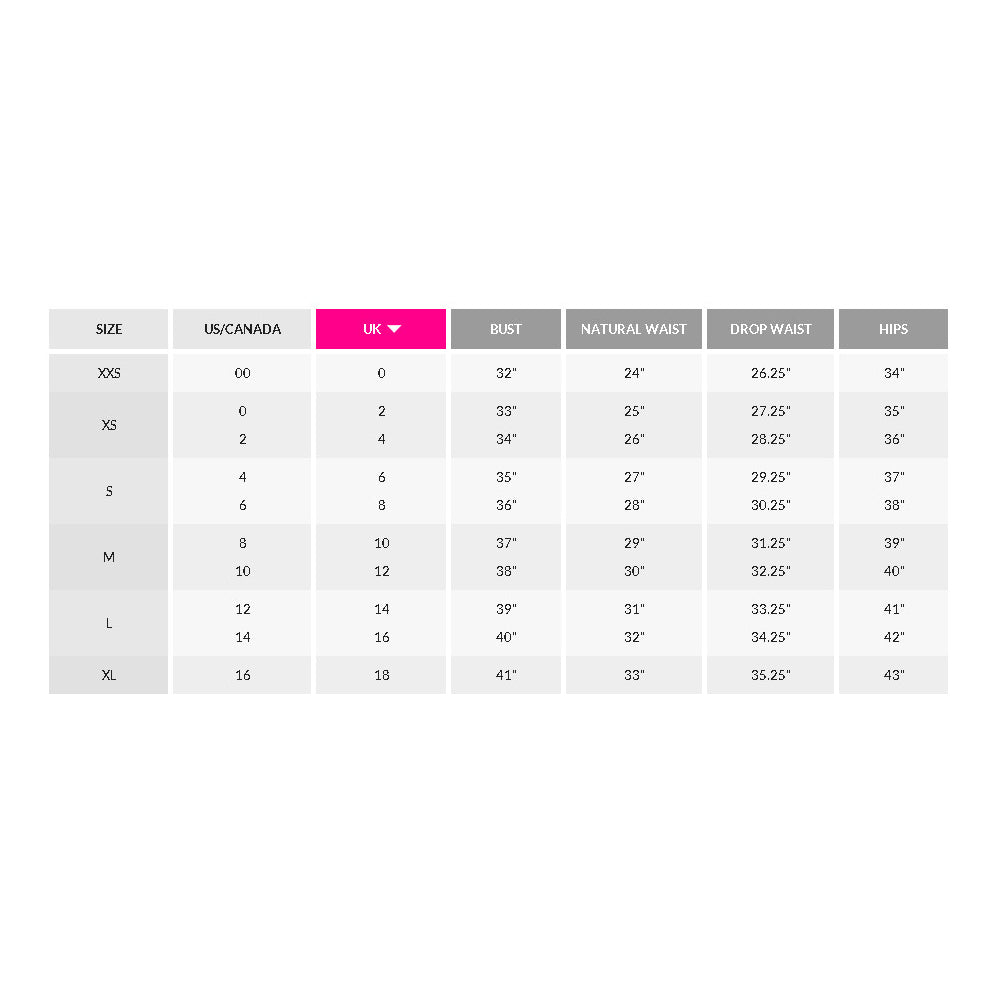1000x1000 pixels.
Task: Pick the M size row label
Action: coord(109,557)
